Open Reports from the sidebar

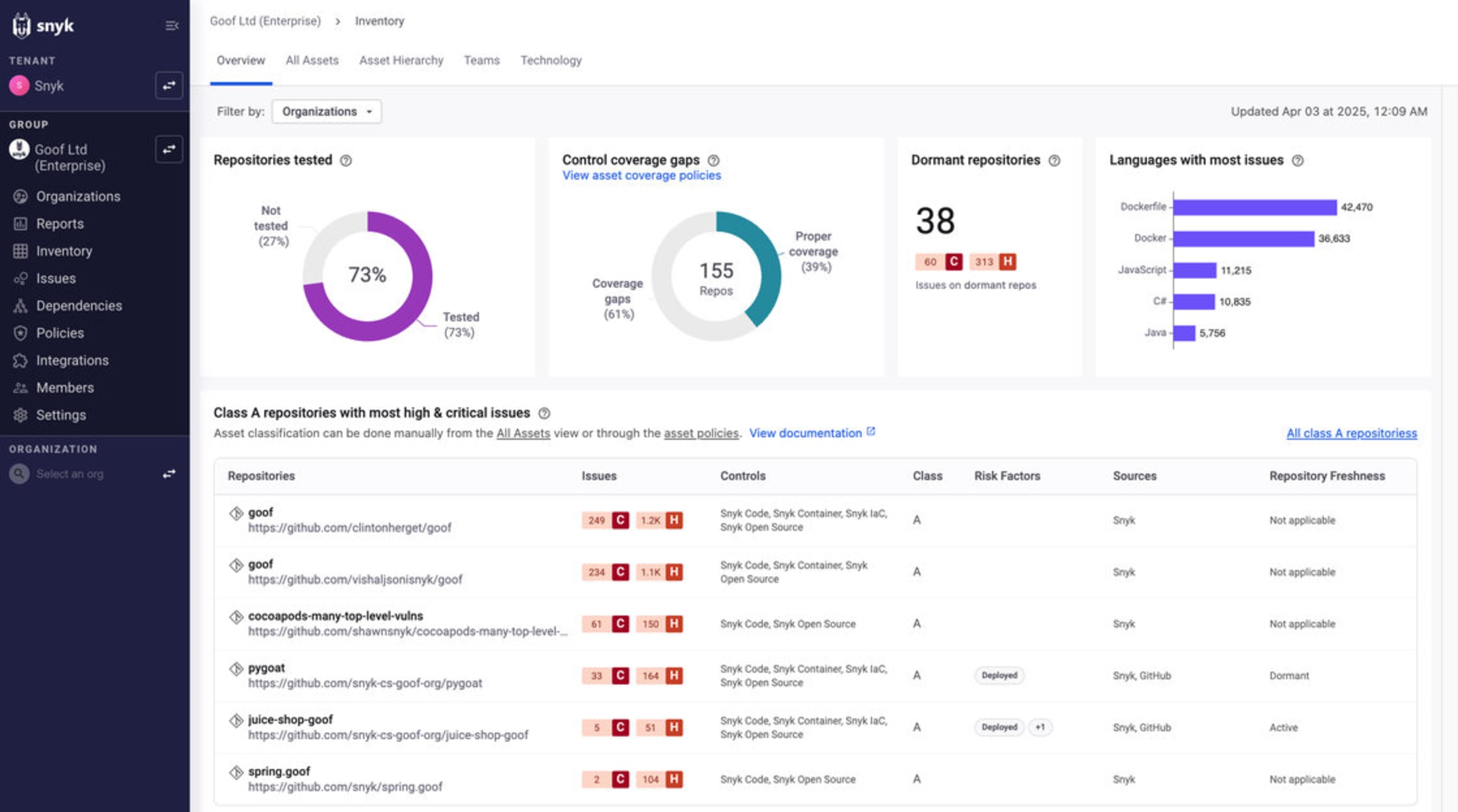coord(60,224)
